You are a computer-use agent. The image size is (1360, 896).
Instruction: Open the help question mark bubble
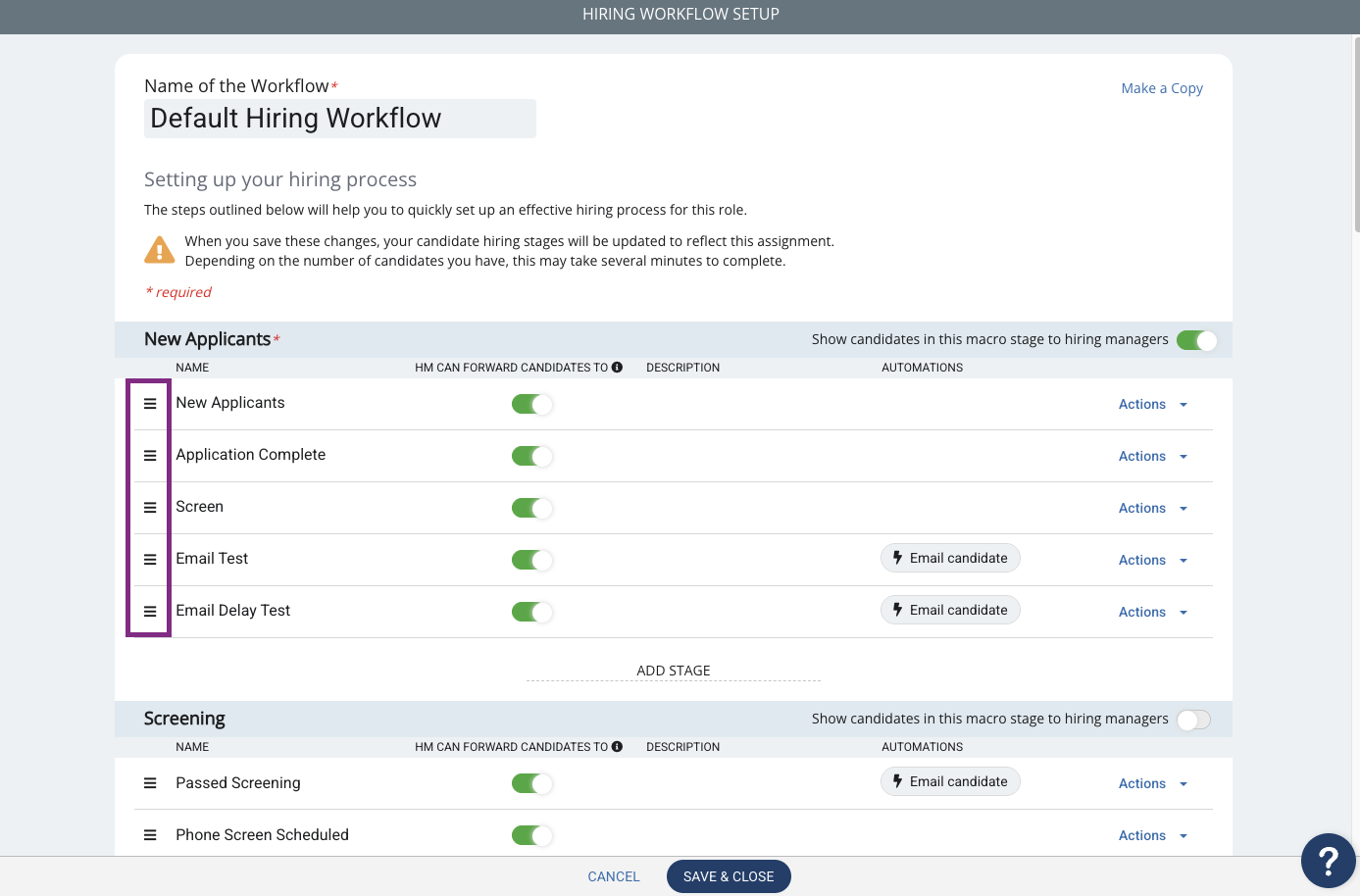1329,861
